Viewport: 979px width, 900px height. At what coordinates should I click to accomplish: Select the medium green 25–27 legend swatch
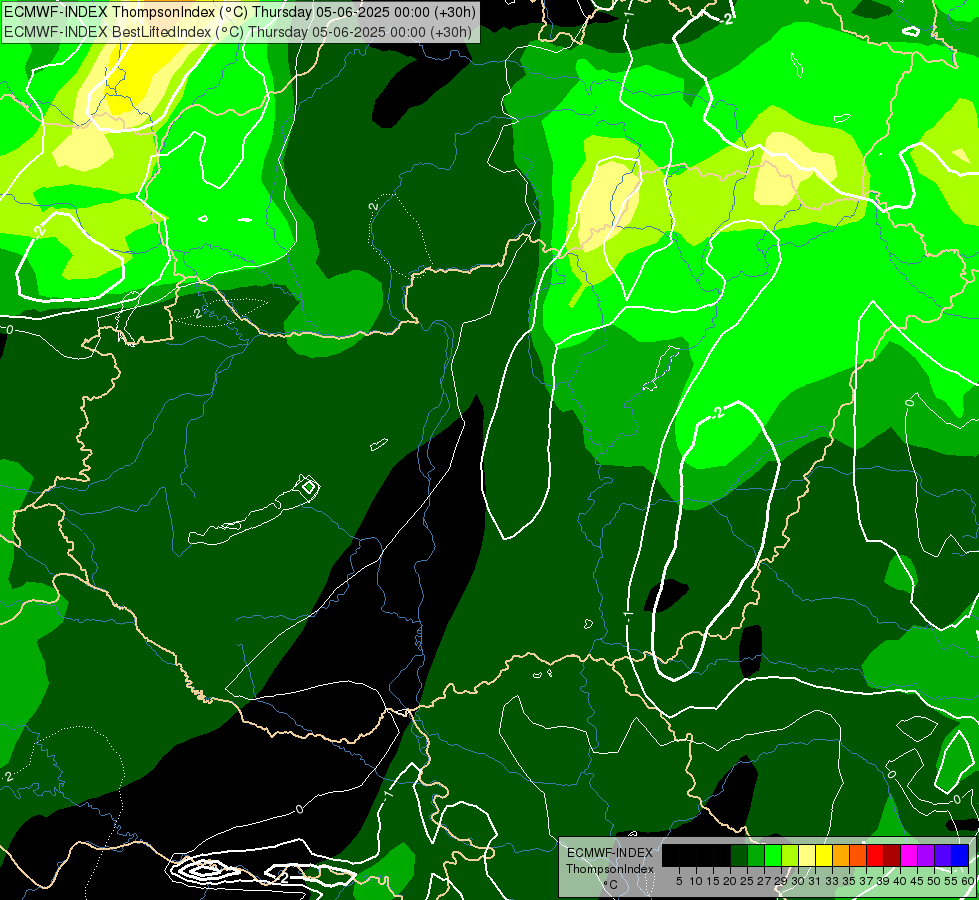(755, 855)
